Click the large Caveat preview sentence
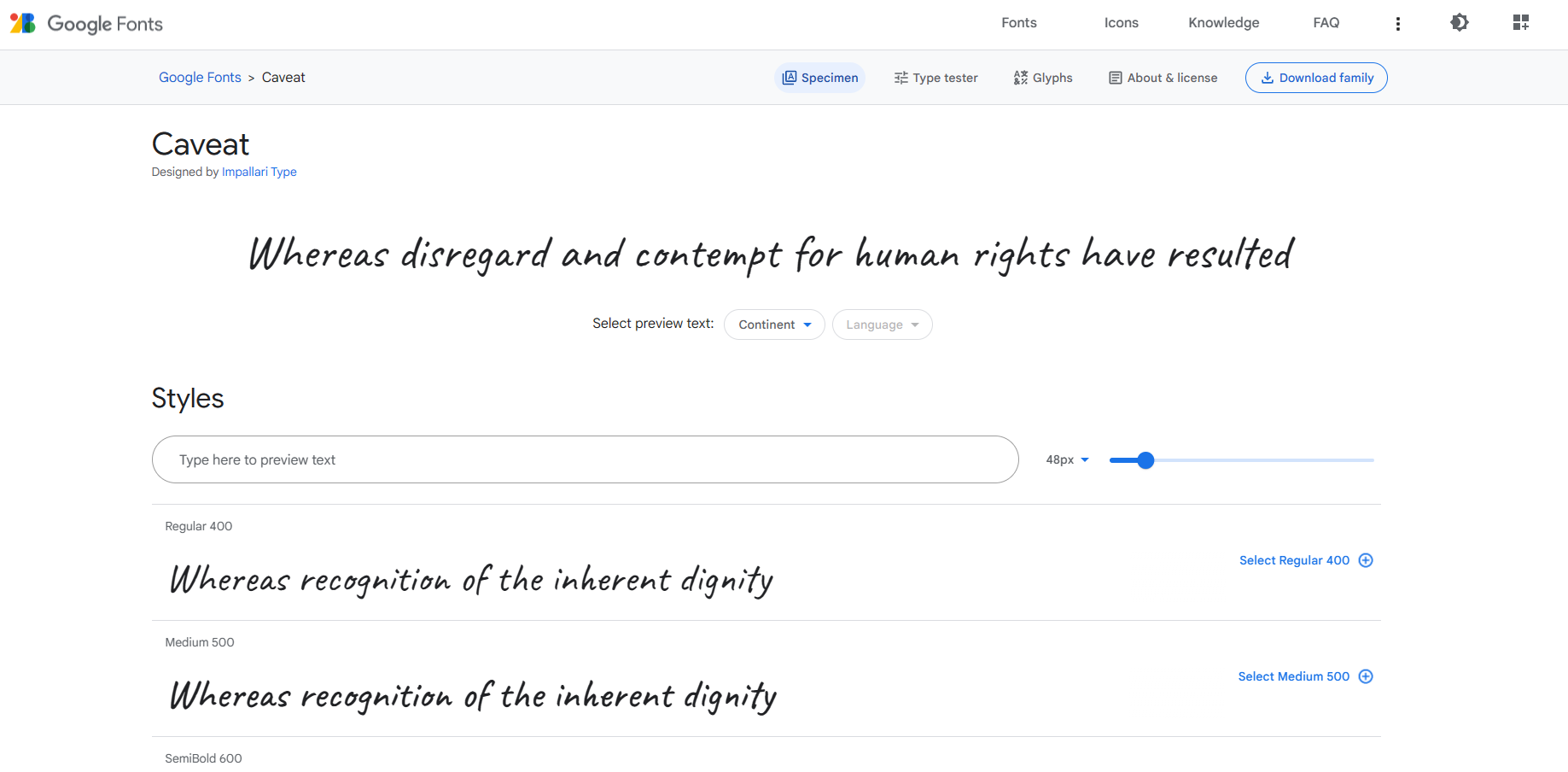 (771, 254)
